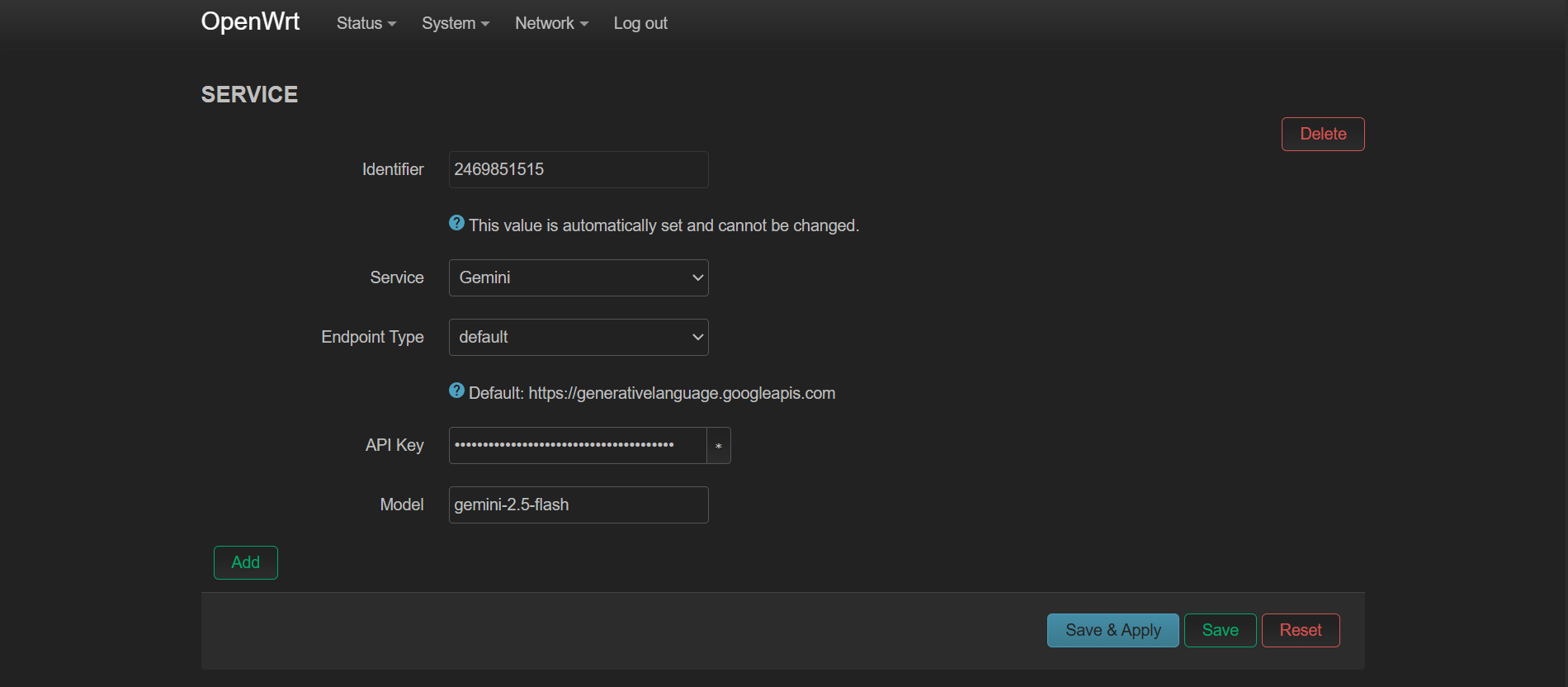Click into the API Key password field
Viewport: 1568px width, 687px height.
click(x=576, y=446)
